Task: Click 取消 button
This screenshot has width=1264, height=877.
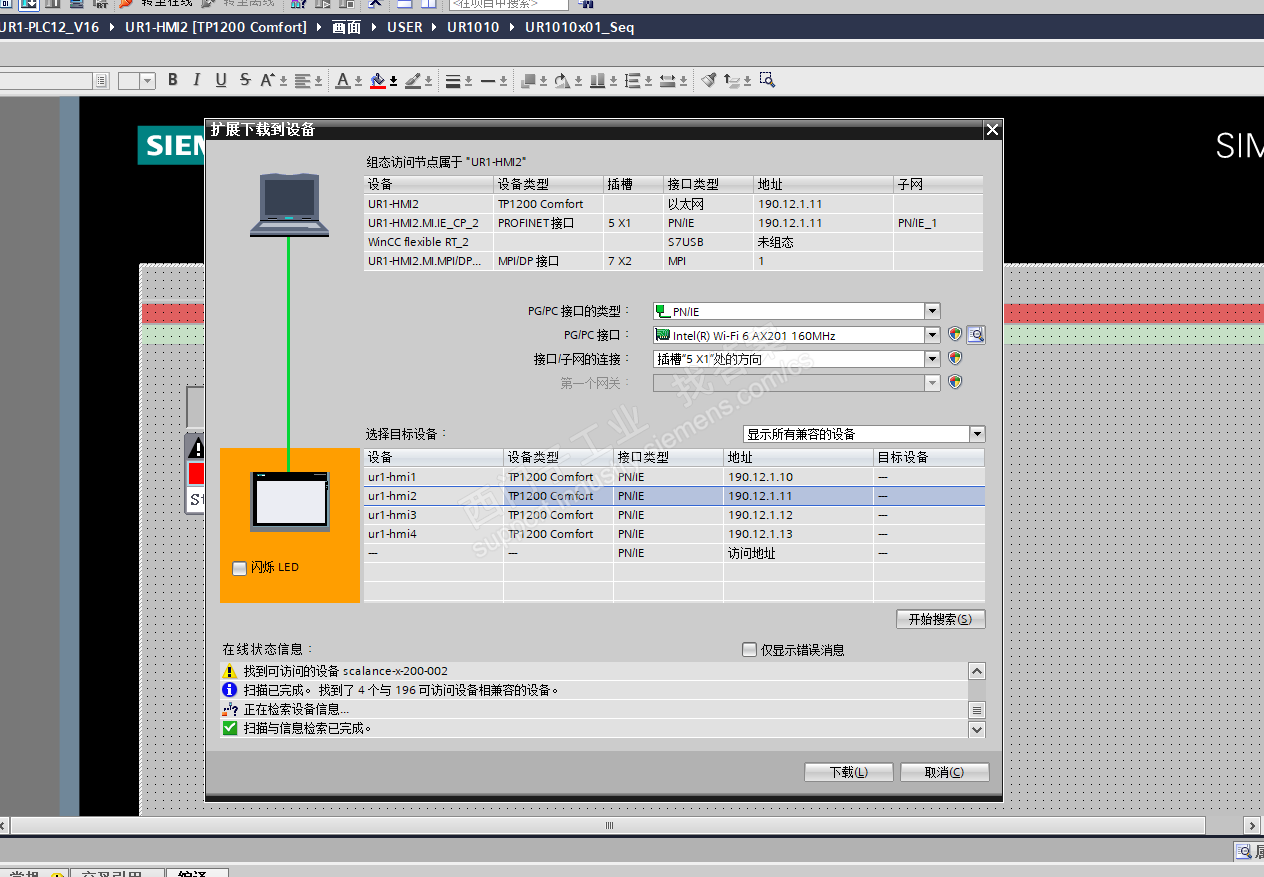Action: (944, 772)
